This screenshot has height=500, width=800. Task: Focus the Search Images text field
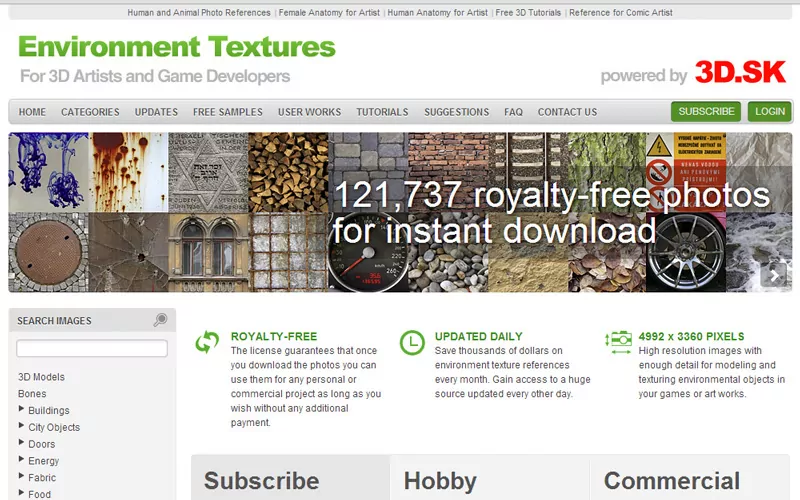[92, 349]
